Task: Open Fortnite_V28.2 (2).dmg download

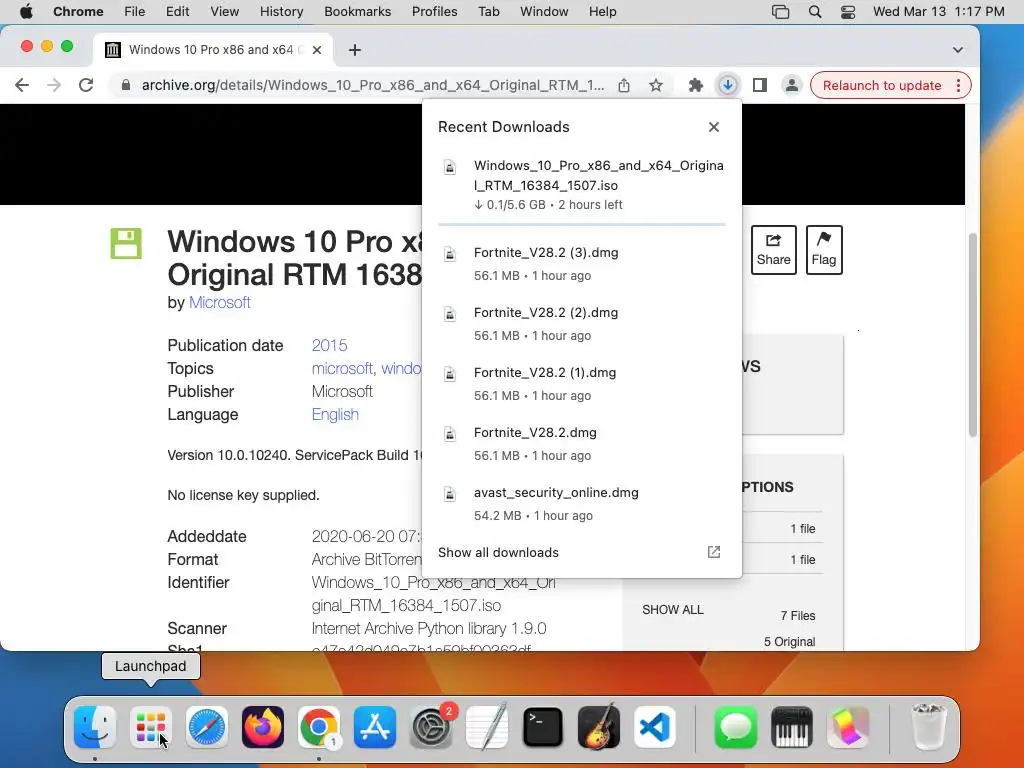Action: (x=582, y=324)
